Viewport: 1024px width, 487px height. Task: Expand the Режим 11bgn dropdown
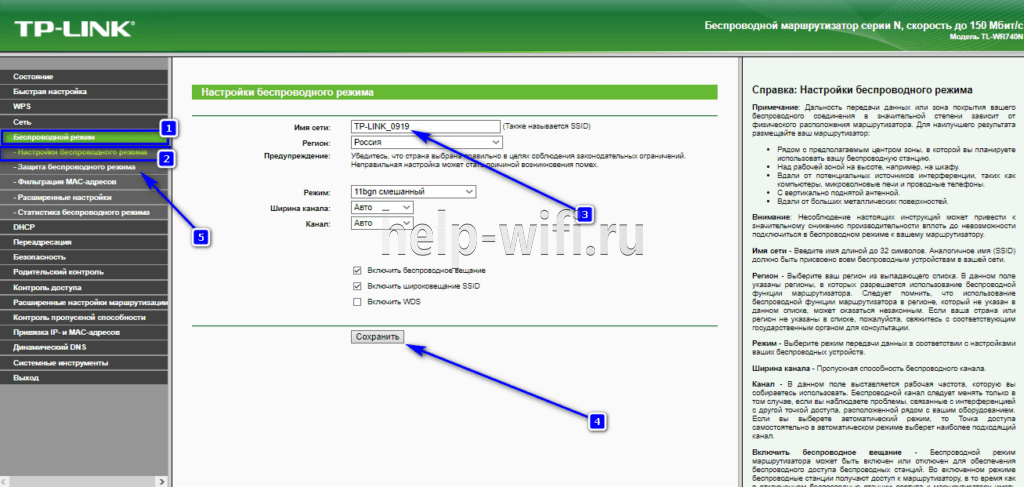pos(413,191)
